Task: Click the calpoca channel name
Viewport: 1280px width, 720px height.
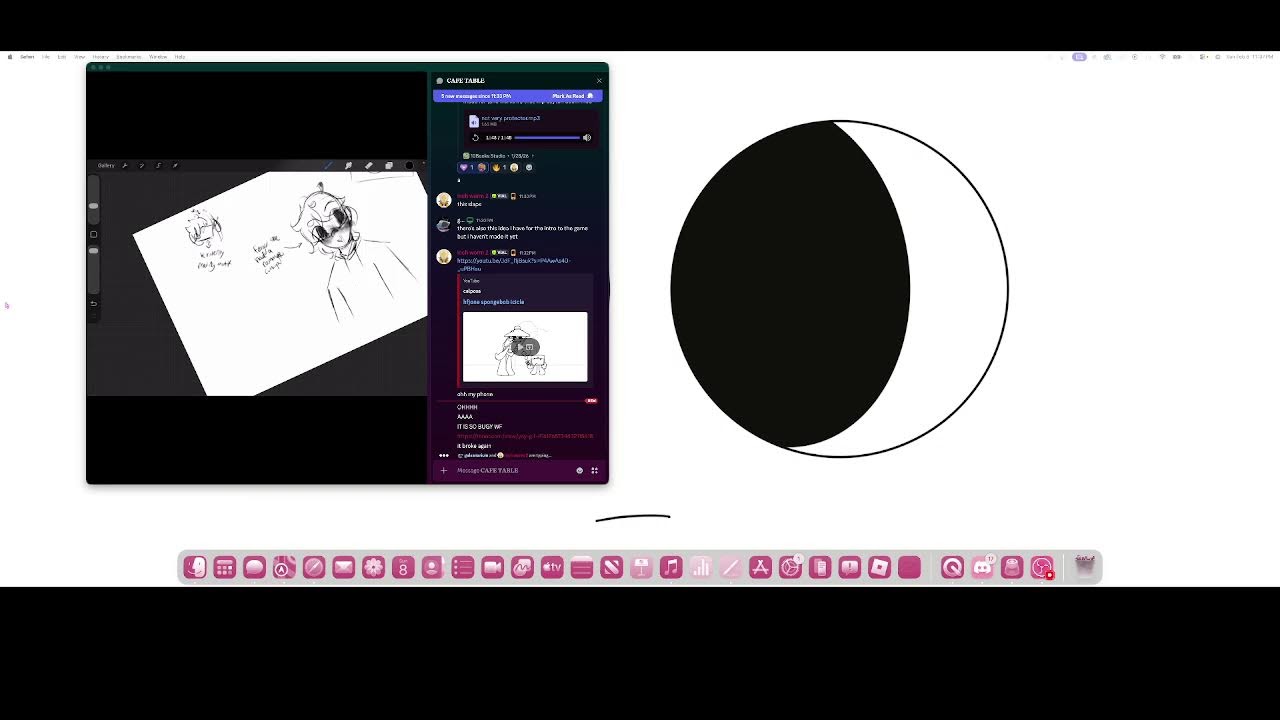Action: [471, 291]
